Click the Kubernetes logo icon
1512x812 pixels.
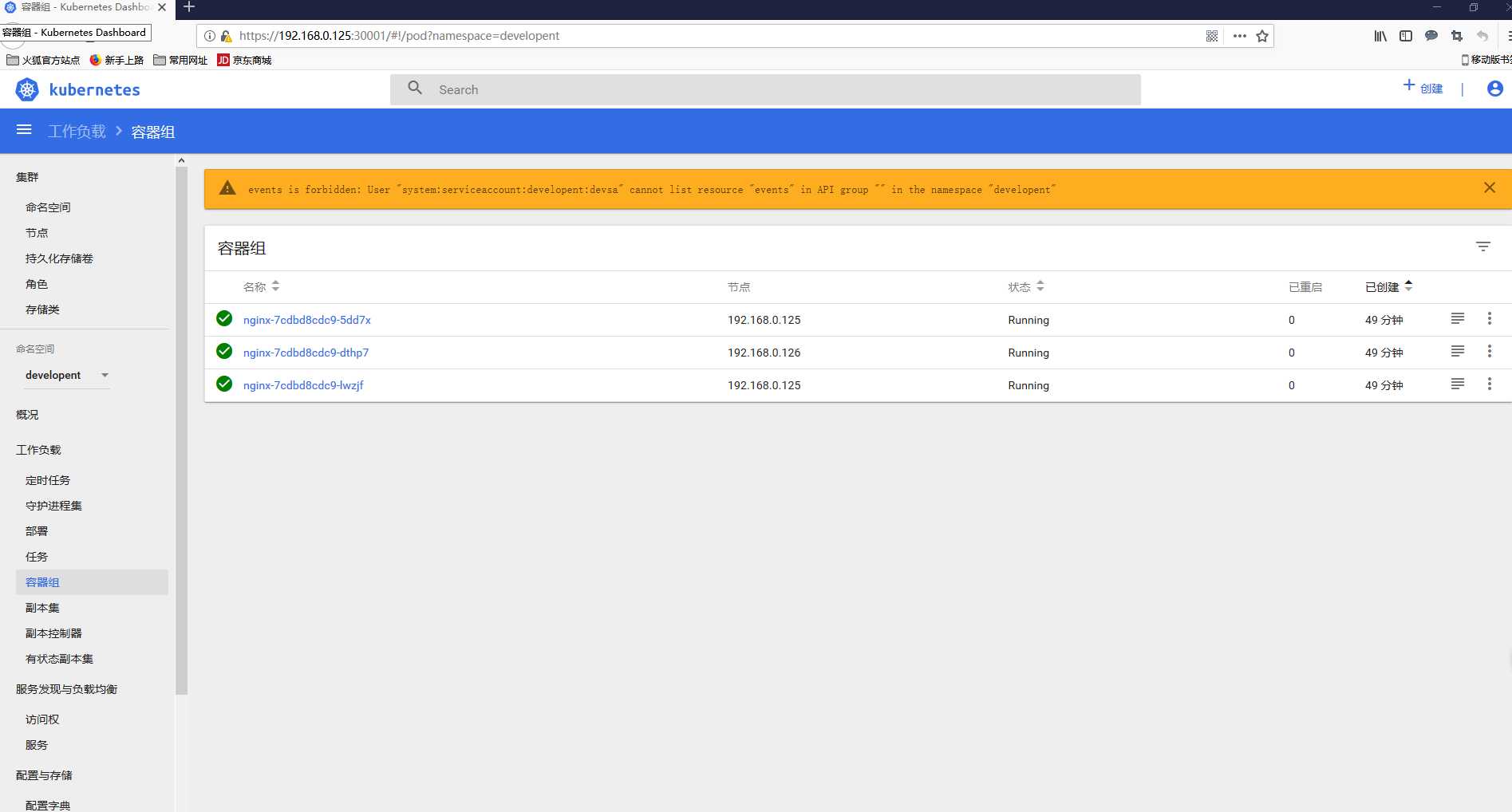point(27,89)
